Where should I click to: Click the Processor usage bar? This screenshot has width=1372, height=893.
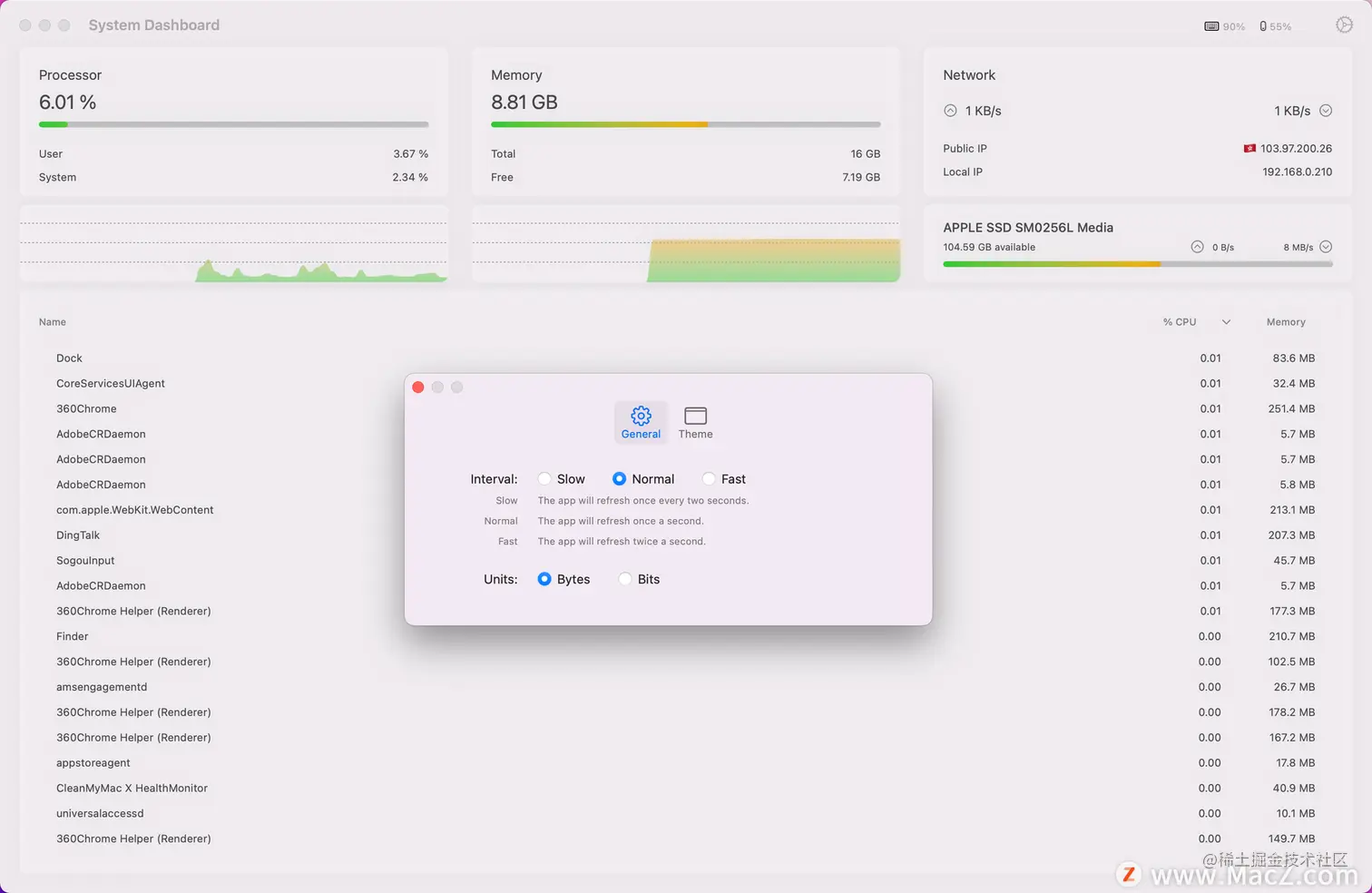tap(233, 124)
